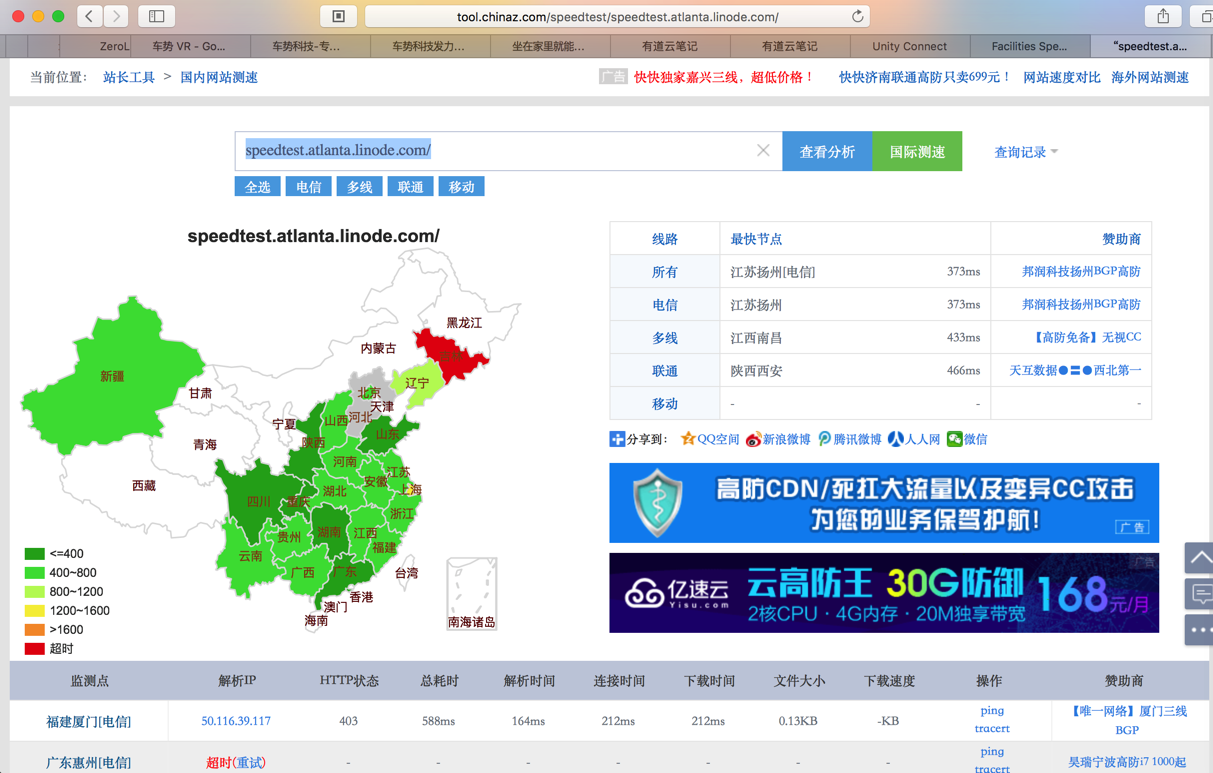Image resolution: width=1213 pixels, height=773 pixels.
Task: Go forward with Safari's forward arrow
Action: tap(117, 16)
